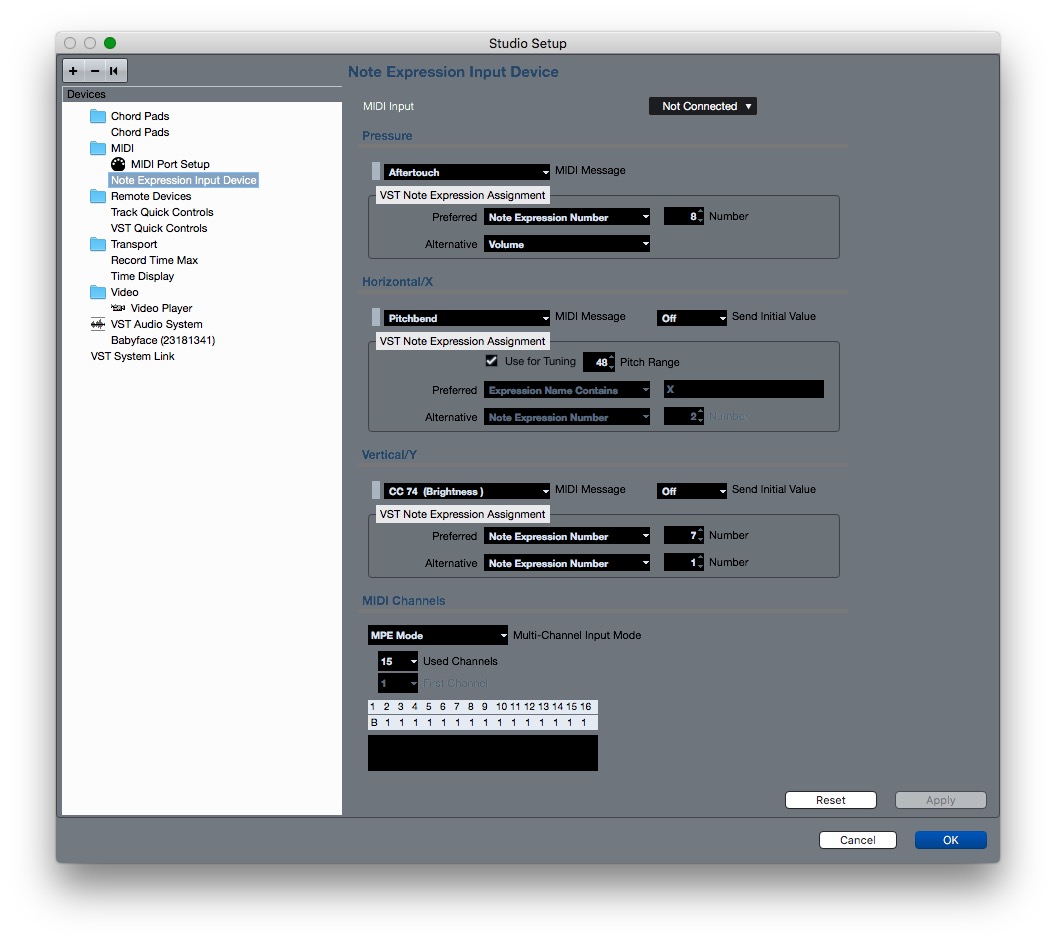
Task: Uncheck the Use for Tuning checkbox
Action: (492, 361)
